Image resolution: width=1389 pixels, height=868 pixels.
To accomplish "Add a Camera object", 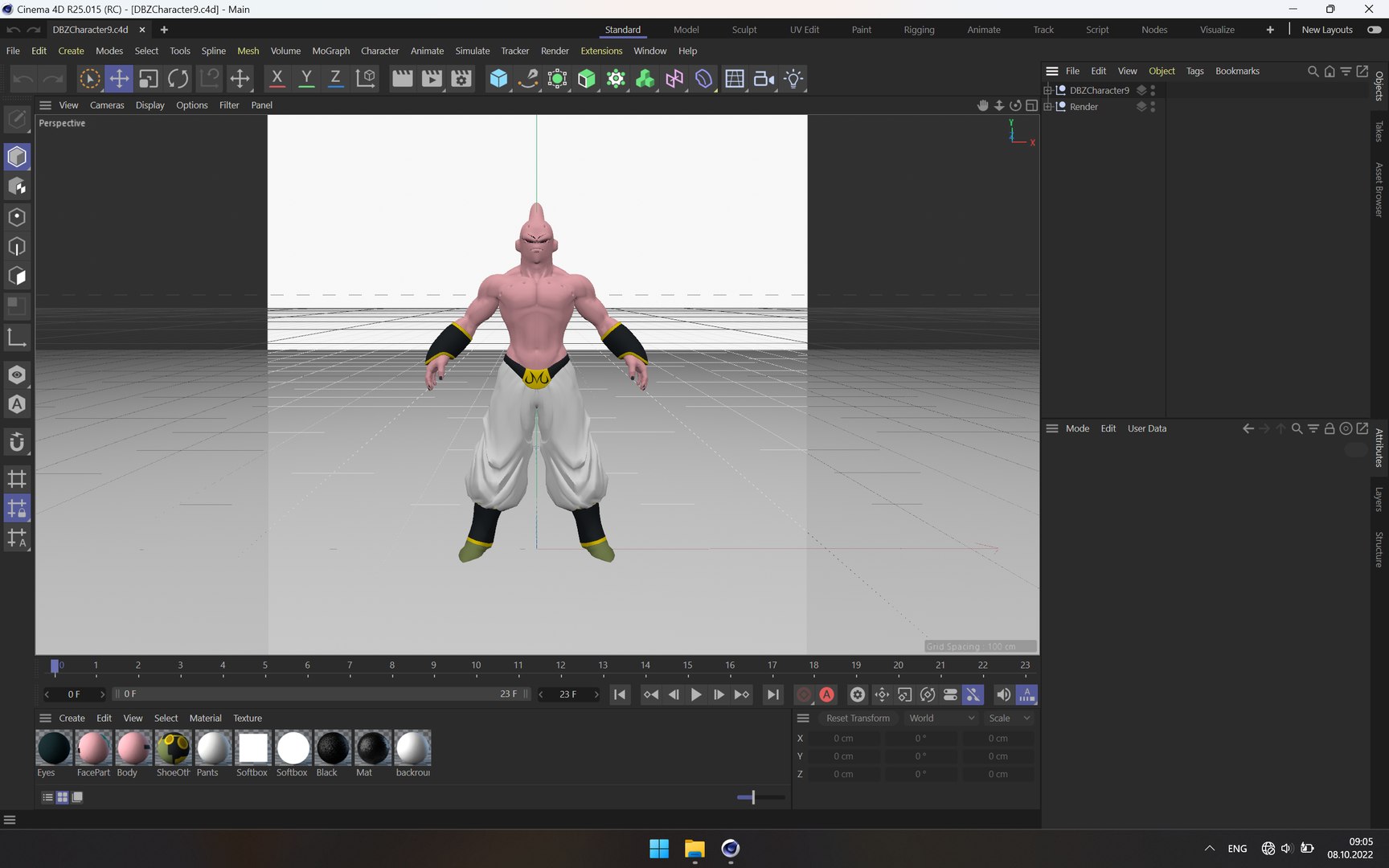I will click(x=764, y=79).
